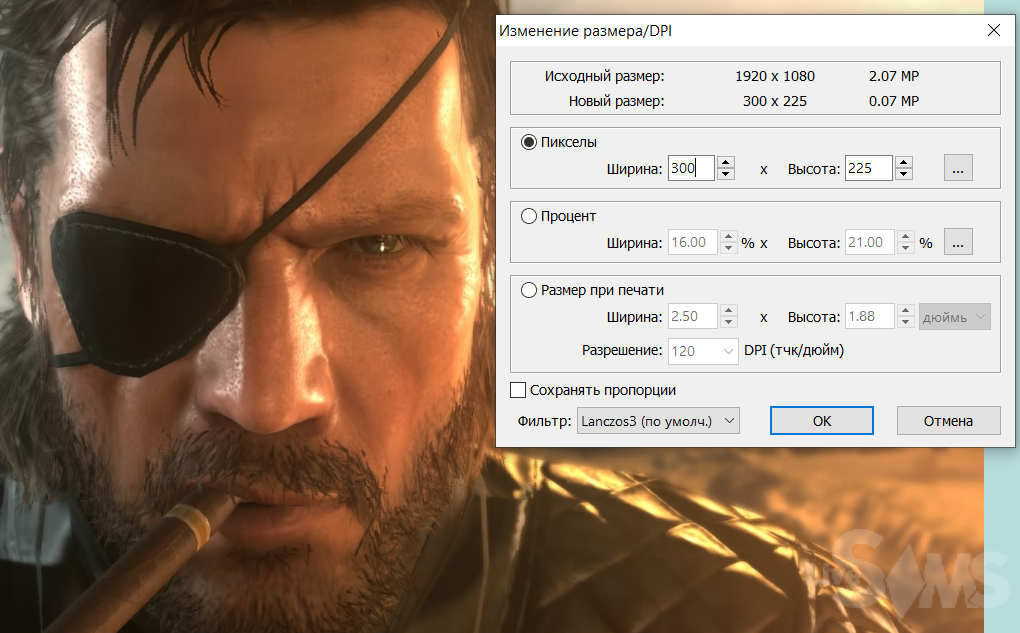Decrease print width with down arrow

[x=729, y=323]
